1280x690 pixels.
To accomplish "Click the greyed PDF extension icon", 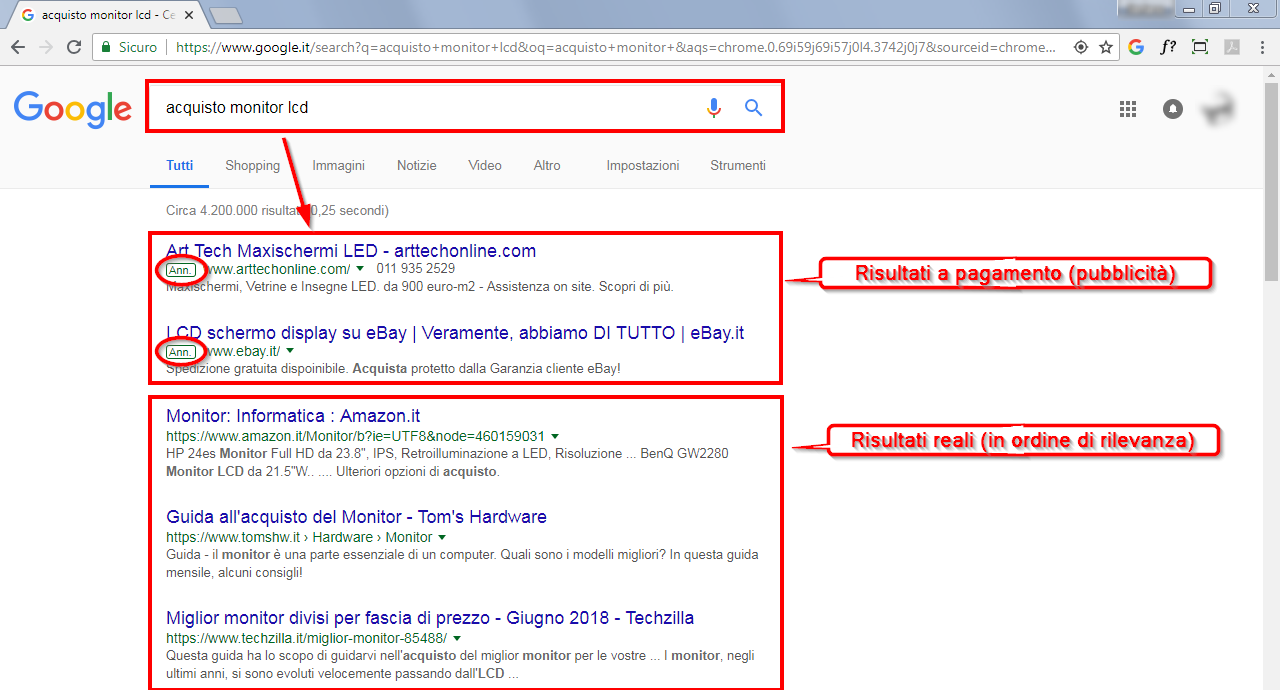I will click(x=1232, y=47).
